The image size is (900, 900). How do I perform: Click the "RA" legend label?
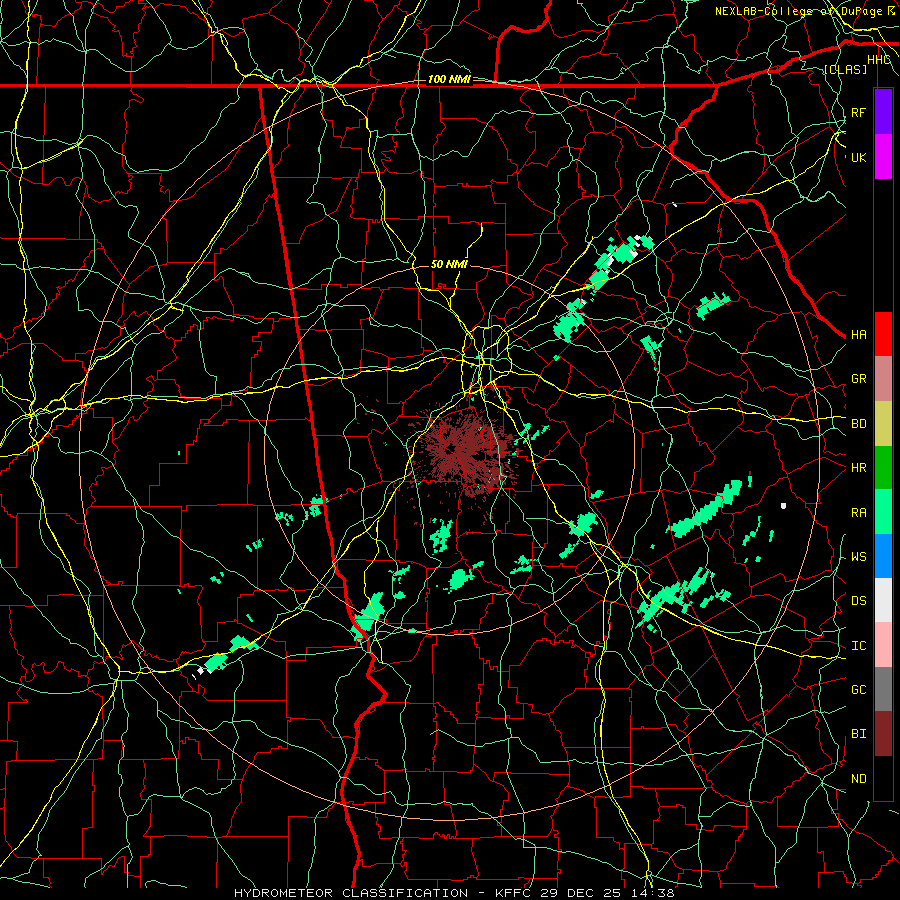(858, 513)
